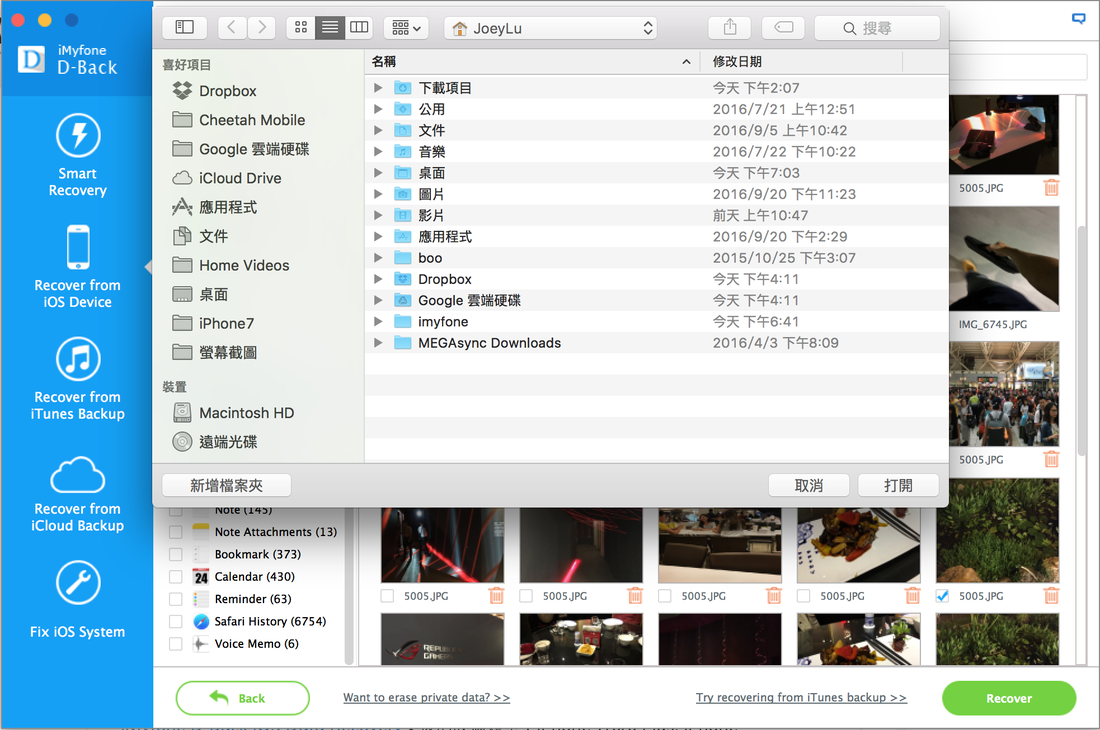Open 'Want to erase private data?' link
The height and width of the screenshot is (730, 1100).
[x=427, y=698]
